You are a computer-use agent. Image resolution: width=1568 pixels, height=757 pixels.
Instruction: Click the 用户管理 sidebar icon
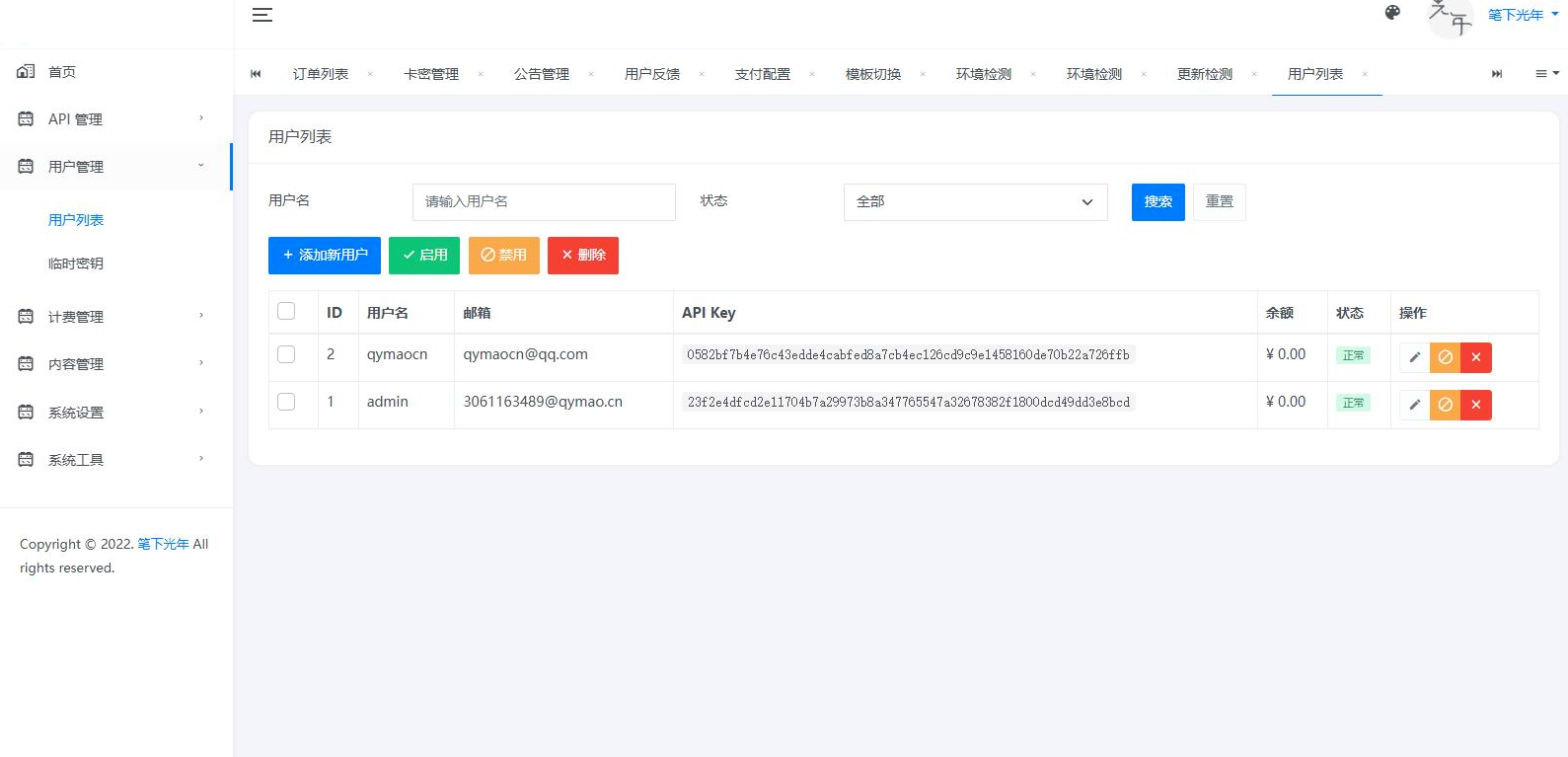coord(26,166)
